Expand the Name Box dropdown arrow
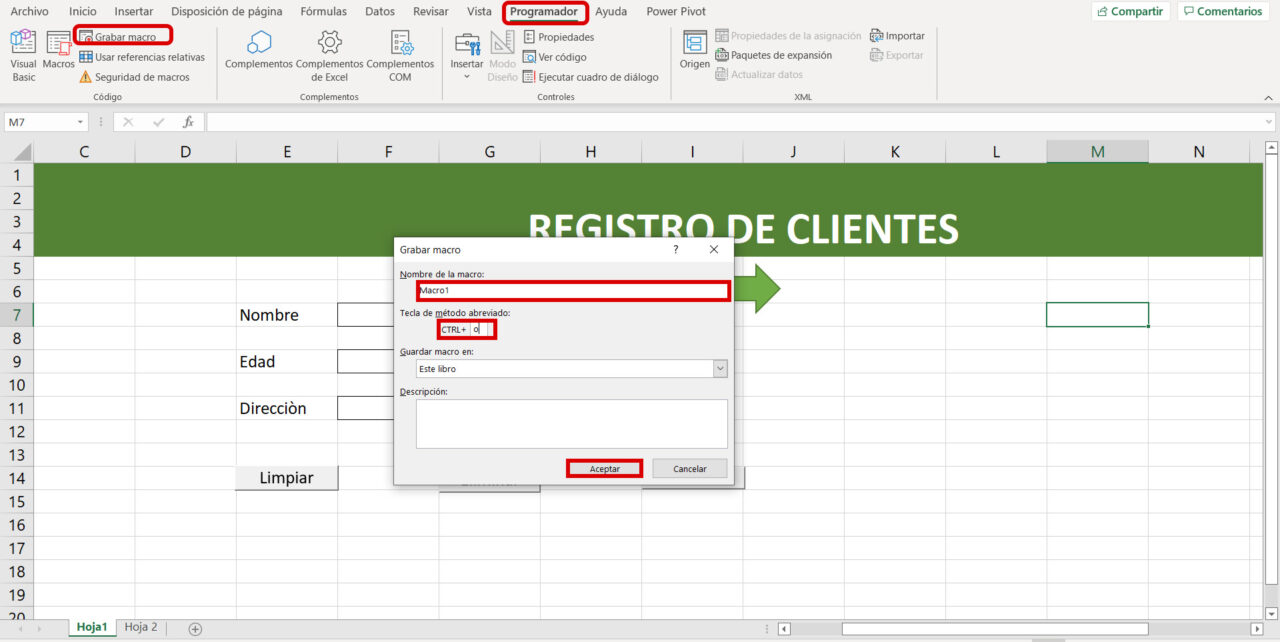The image size is (1280, 642). click(82, 121)
